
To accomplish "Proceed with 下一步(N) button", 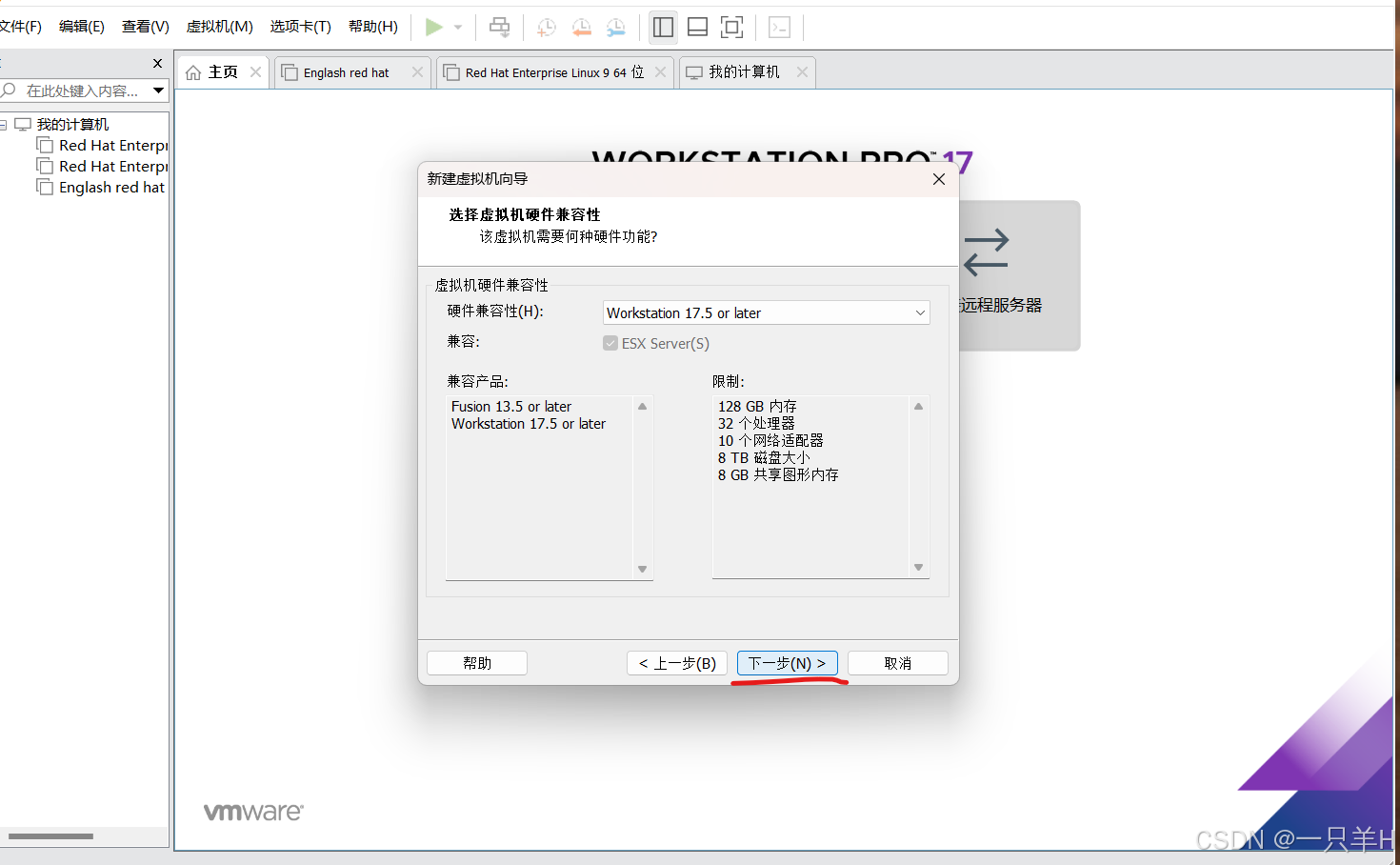I will [787, 663].
